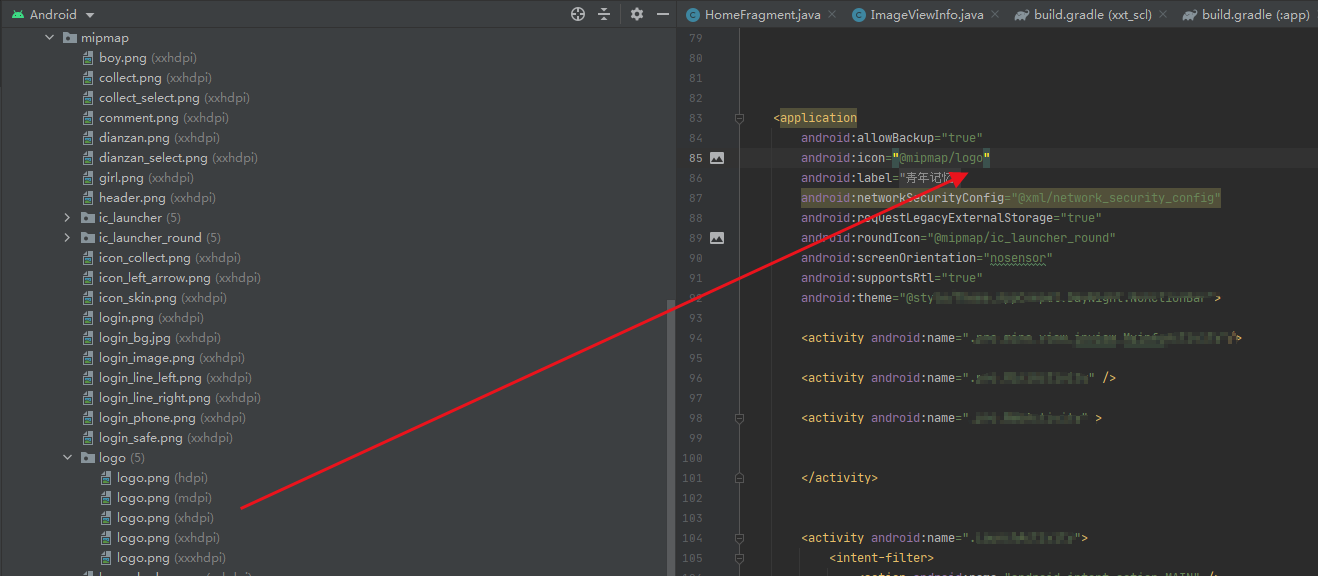Screen dimensions: 1318x576
Task: Toggle the fold marker on line 98
Action: click(x=739, y=418)
